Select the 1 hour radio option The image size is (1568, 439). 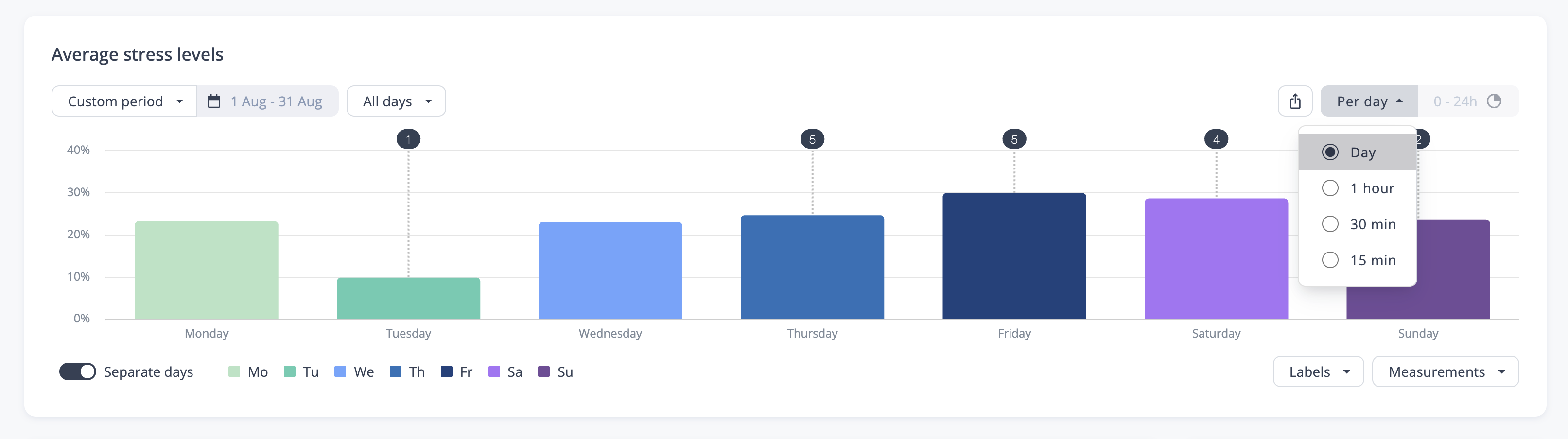(x=1331, y=188)
